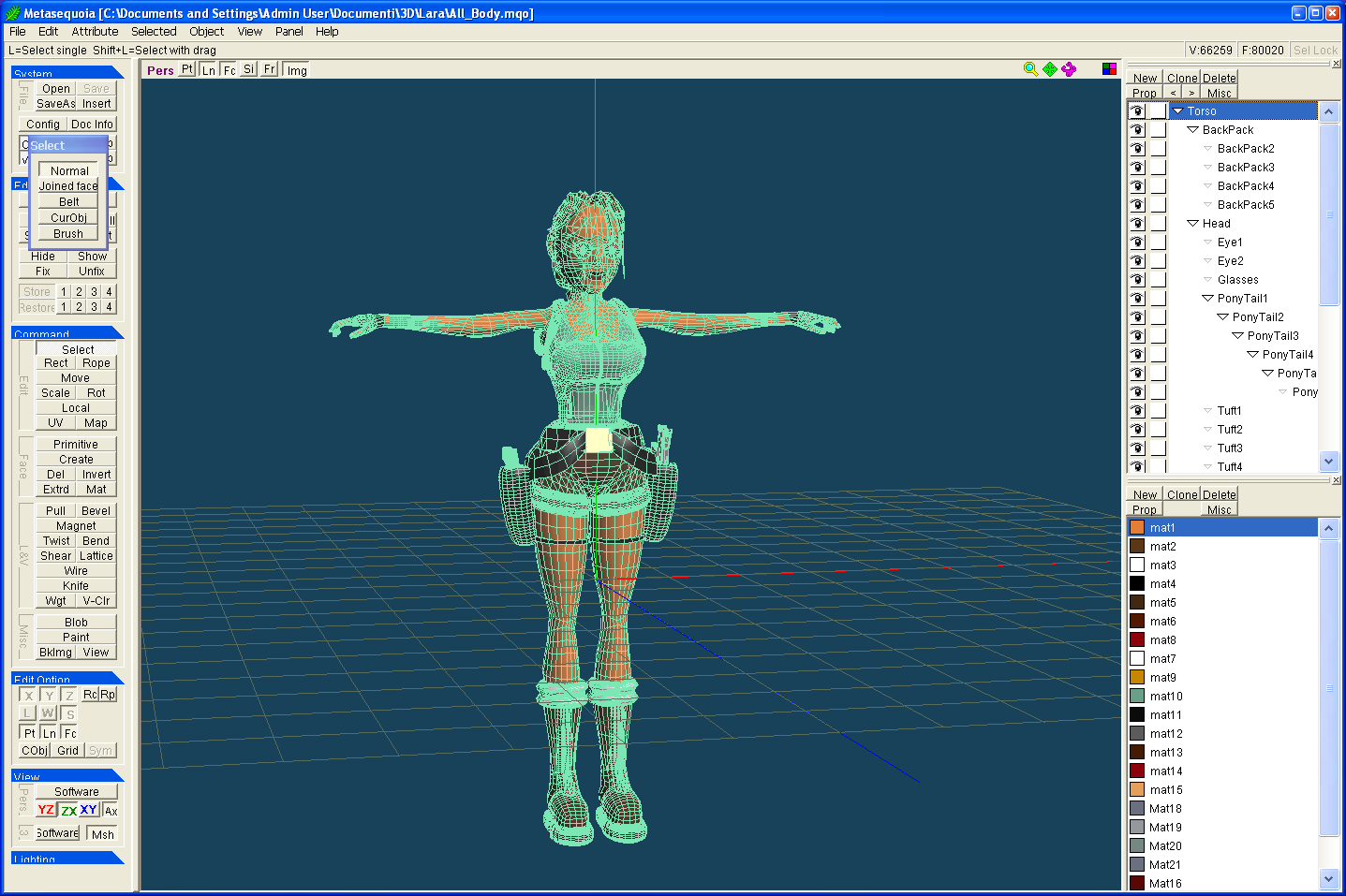Switch to ZX view
This screenshot has height=896, width=1346.
click(68, 811)
